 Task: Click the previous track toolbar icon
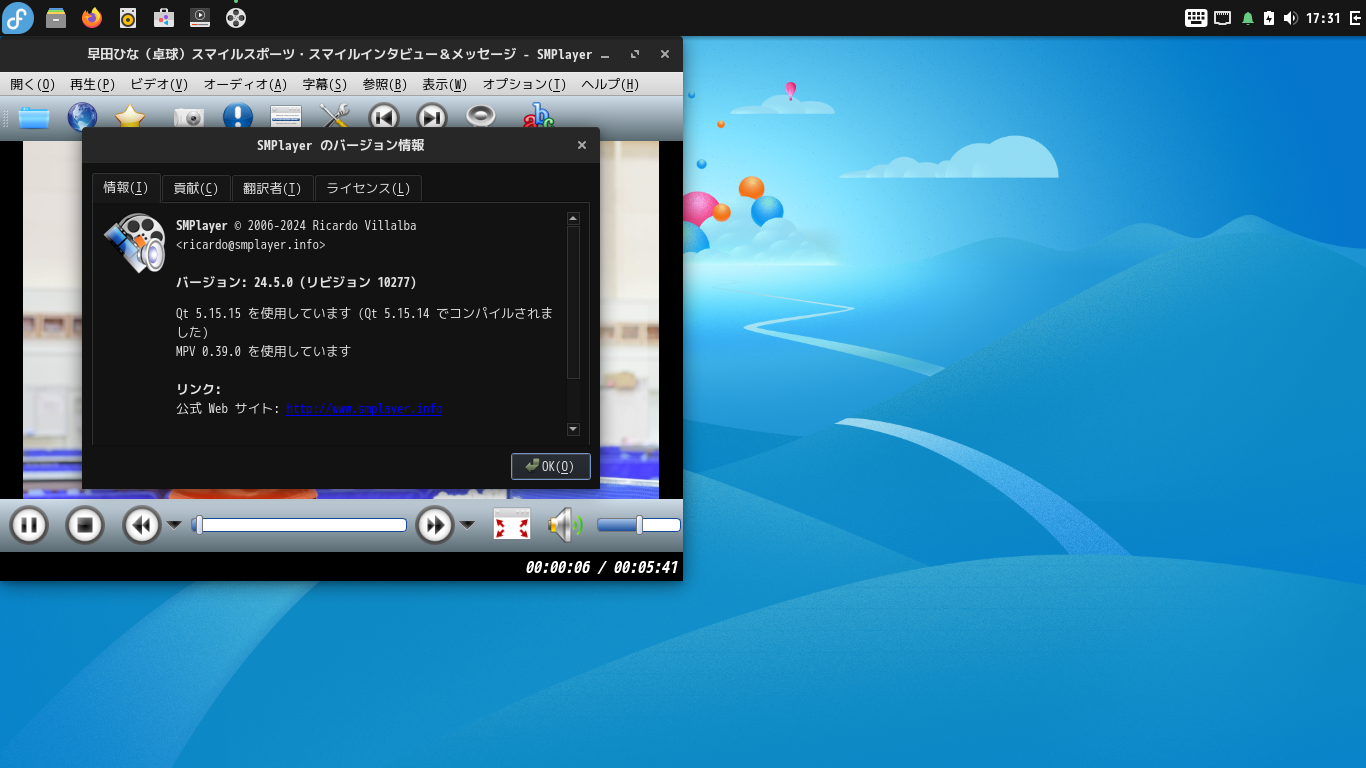384,117
